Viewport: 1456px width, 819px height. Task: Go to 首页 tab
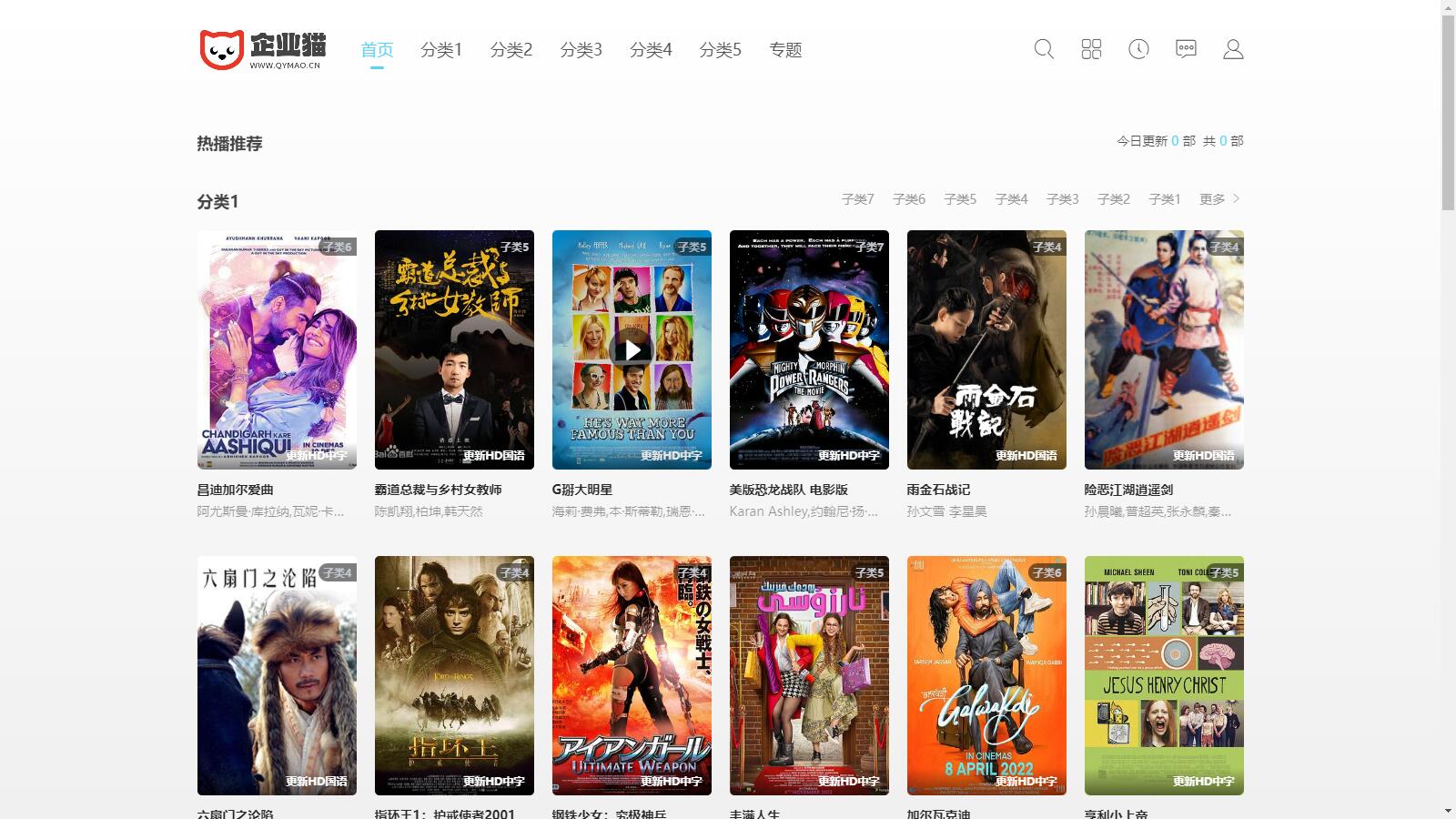pyautogui.click(x=377, y=50)
